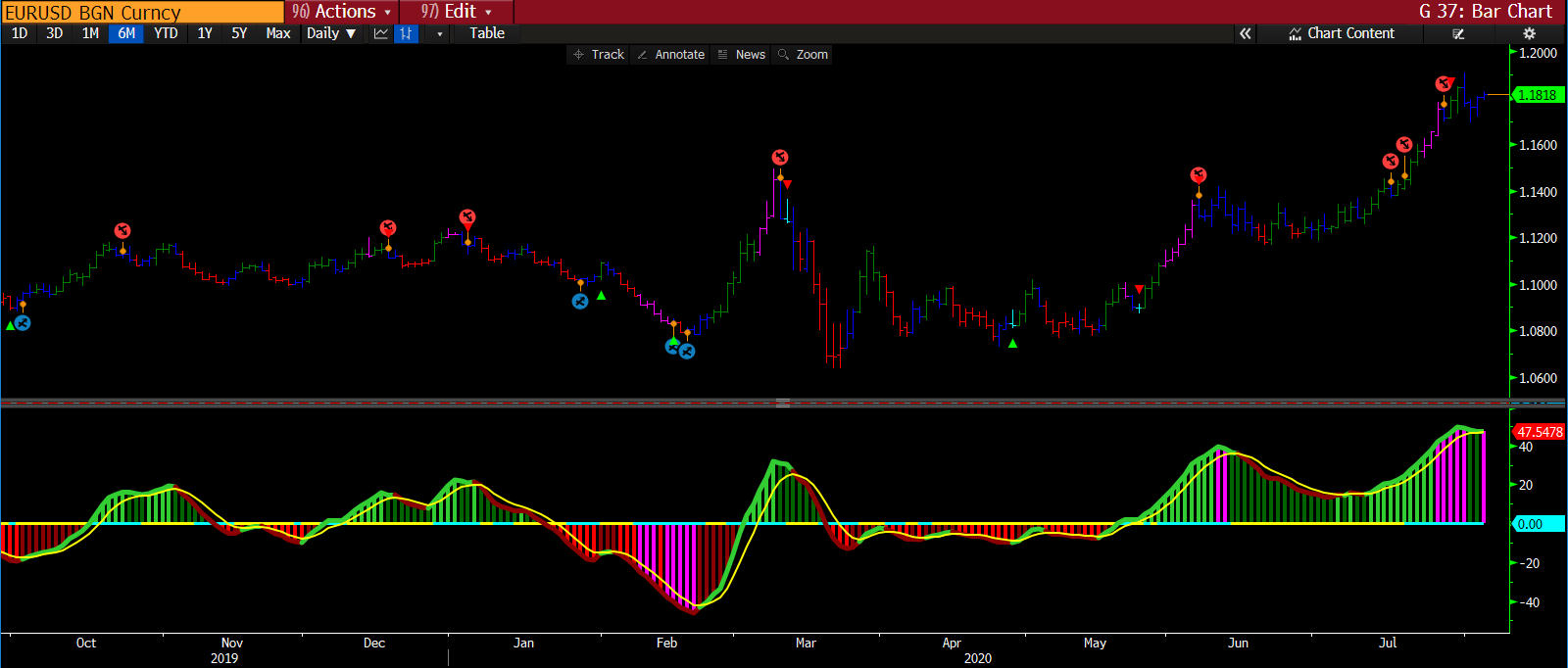Click the Jun label on time axis

point(1238,644)
